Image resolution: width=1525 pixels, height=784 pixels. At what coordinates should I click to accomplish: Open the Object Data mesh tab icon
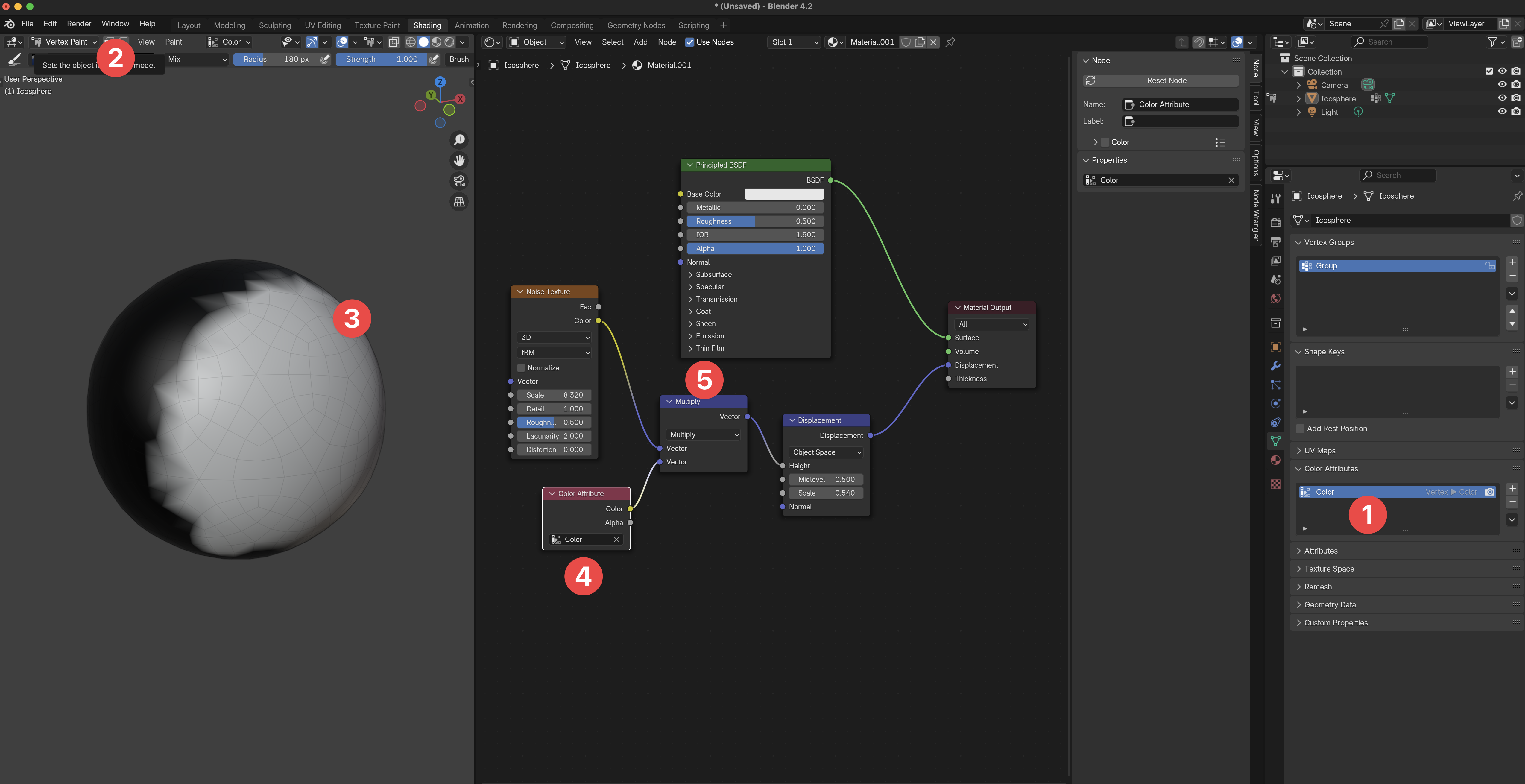tap(1275, 441)
